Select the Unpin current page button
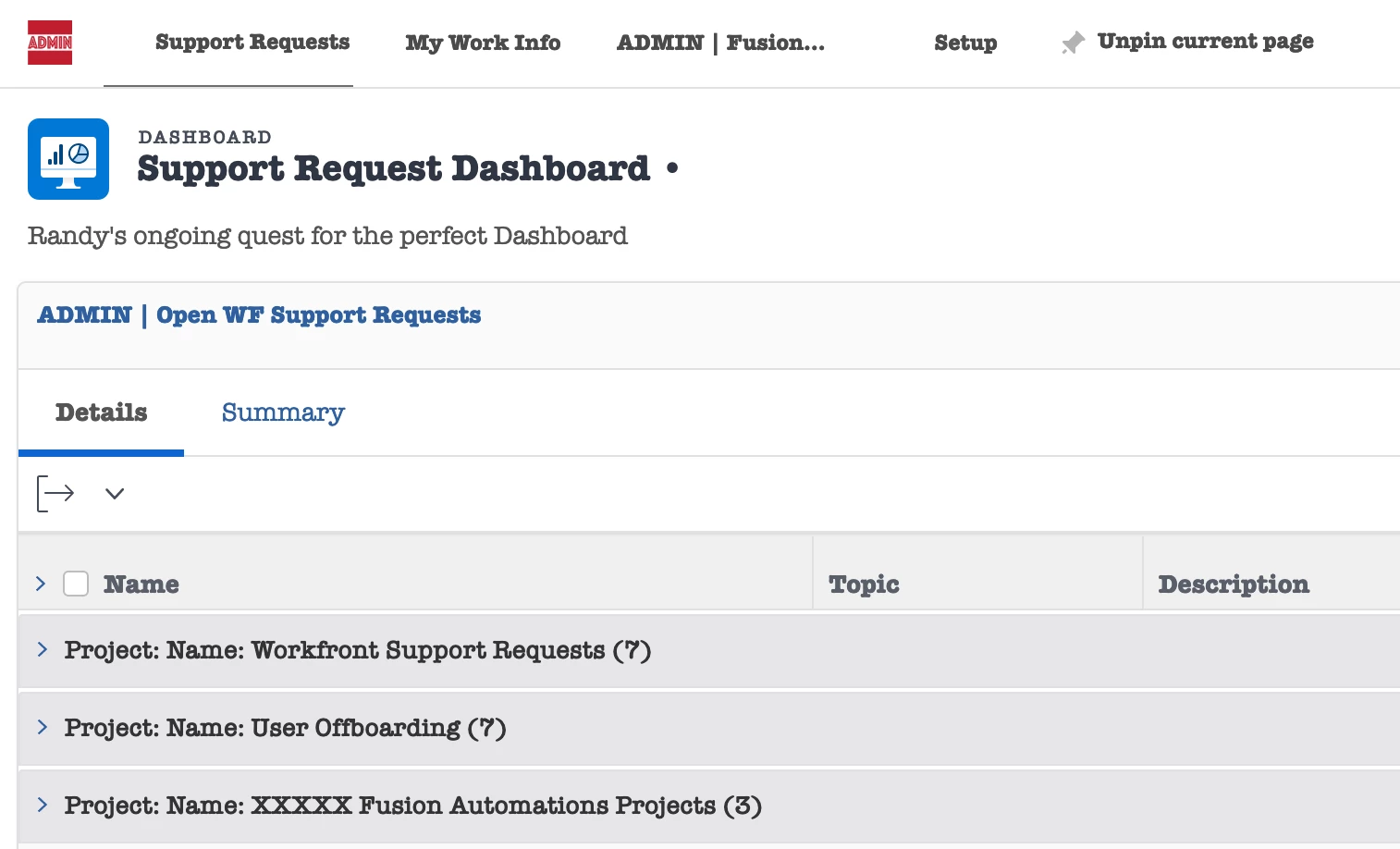 (x=1187, y=42)
